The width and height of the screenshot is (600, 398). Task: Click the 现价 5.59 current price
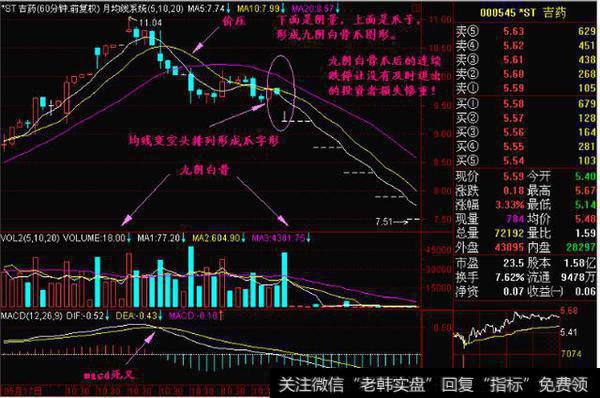pos(490,177)
